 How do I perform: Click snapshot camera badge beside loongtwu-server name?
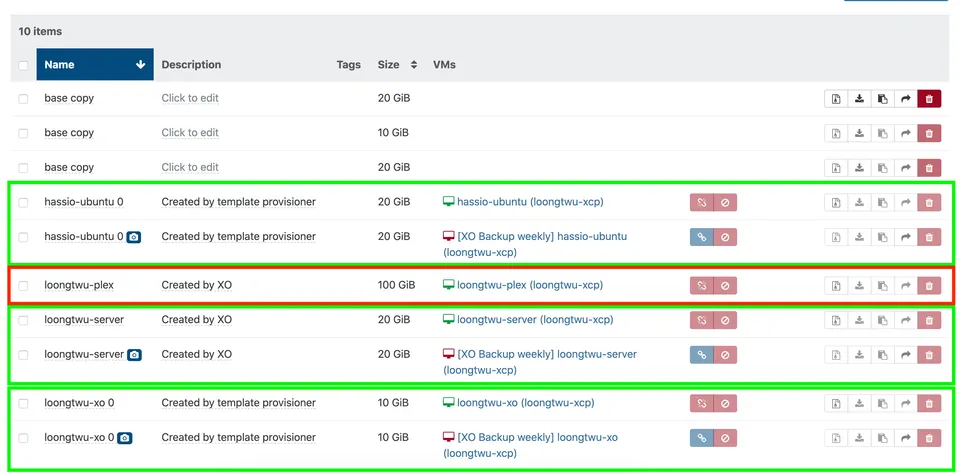pos(134,355)
